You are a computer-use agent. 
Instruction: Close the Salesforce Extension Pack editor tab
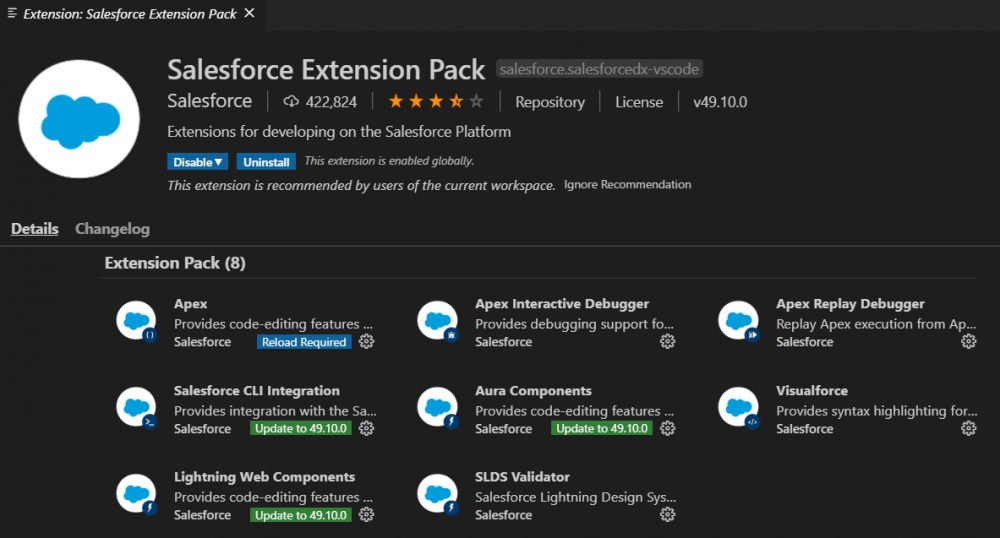(249, 14)
